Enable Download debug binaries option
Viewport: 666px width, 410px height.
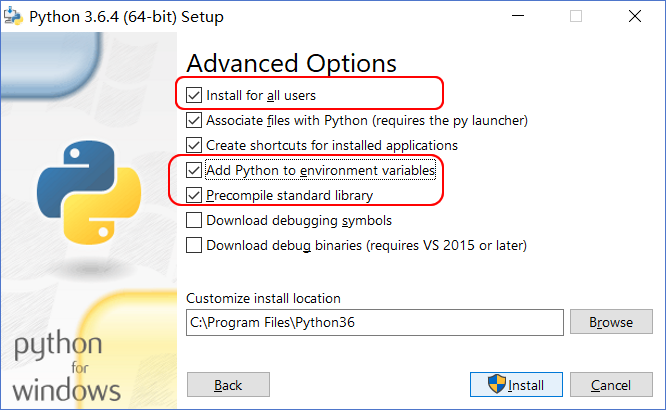tap(194, 245)
